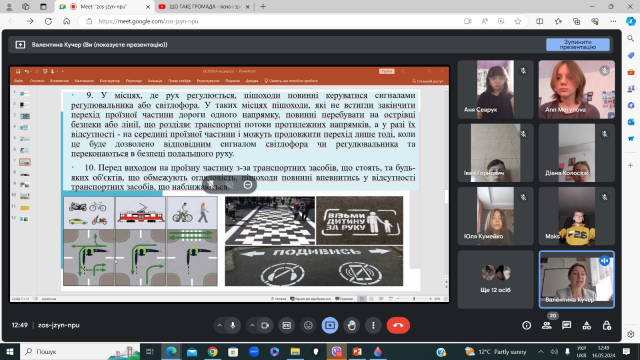This screenshot has height=360, width=640.
Task: Open the emoji reactions button
Action: (x=308, y=325)
